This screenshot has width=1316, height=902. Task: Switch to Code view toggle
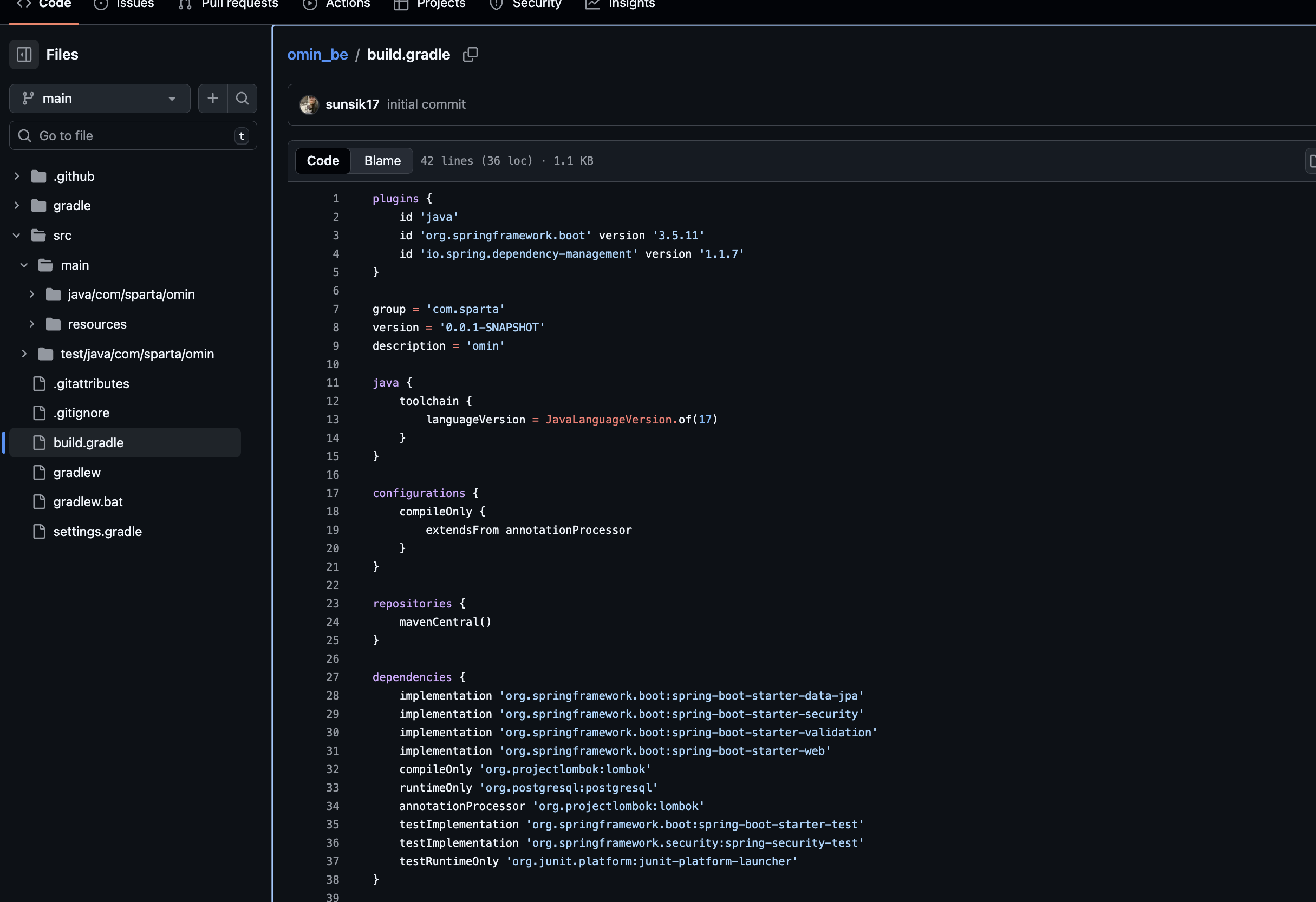[323, 161]
